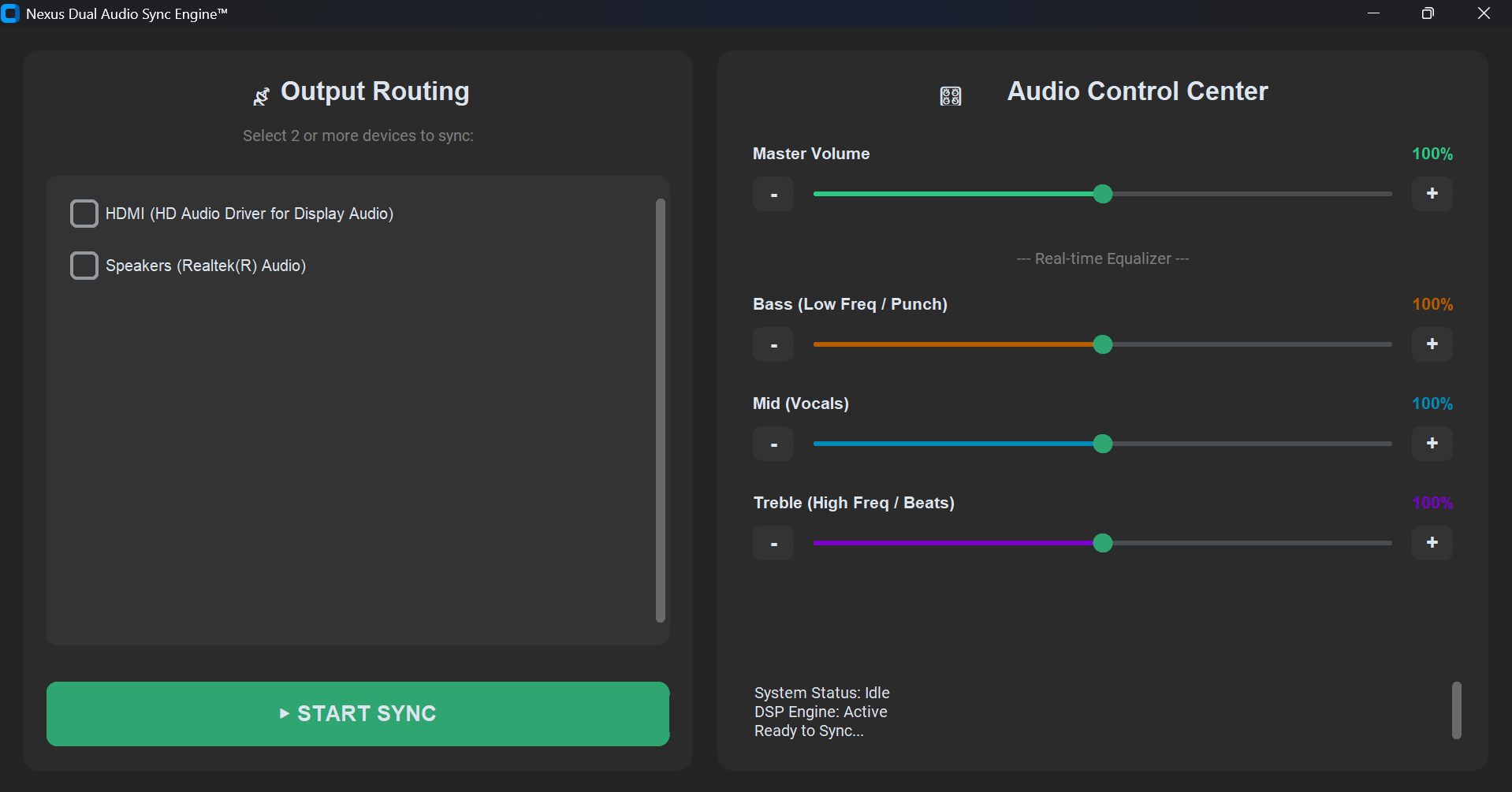Click the Master Volume slider handle
This screenshot has height=792, width=1512.
click(1103, 194)
